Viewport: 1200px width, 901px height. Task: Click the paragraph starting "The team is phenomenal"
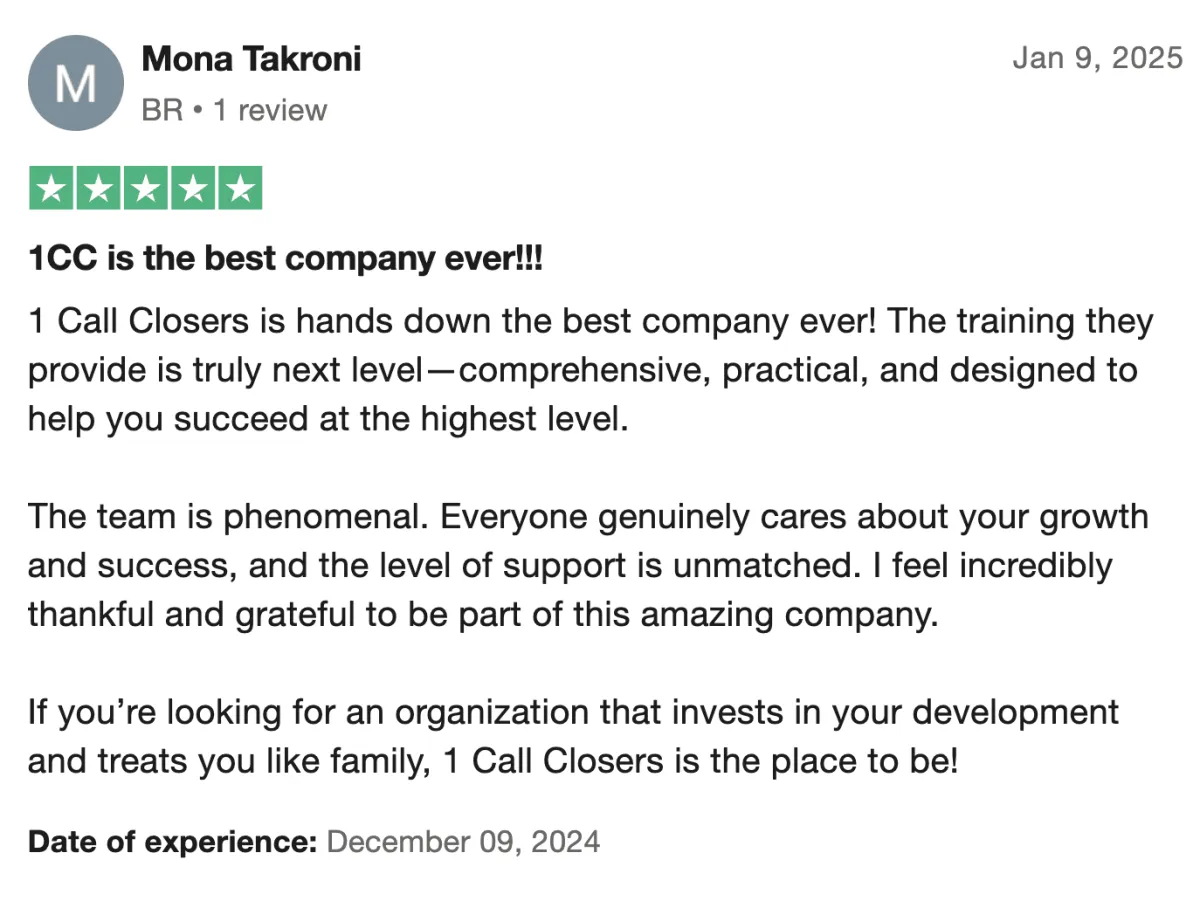tap(588, 566)
